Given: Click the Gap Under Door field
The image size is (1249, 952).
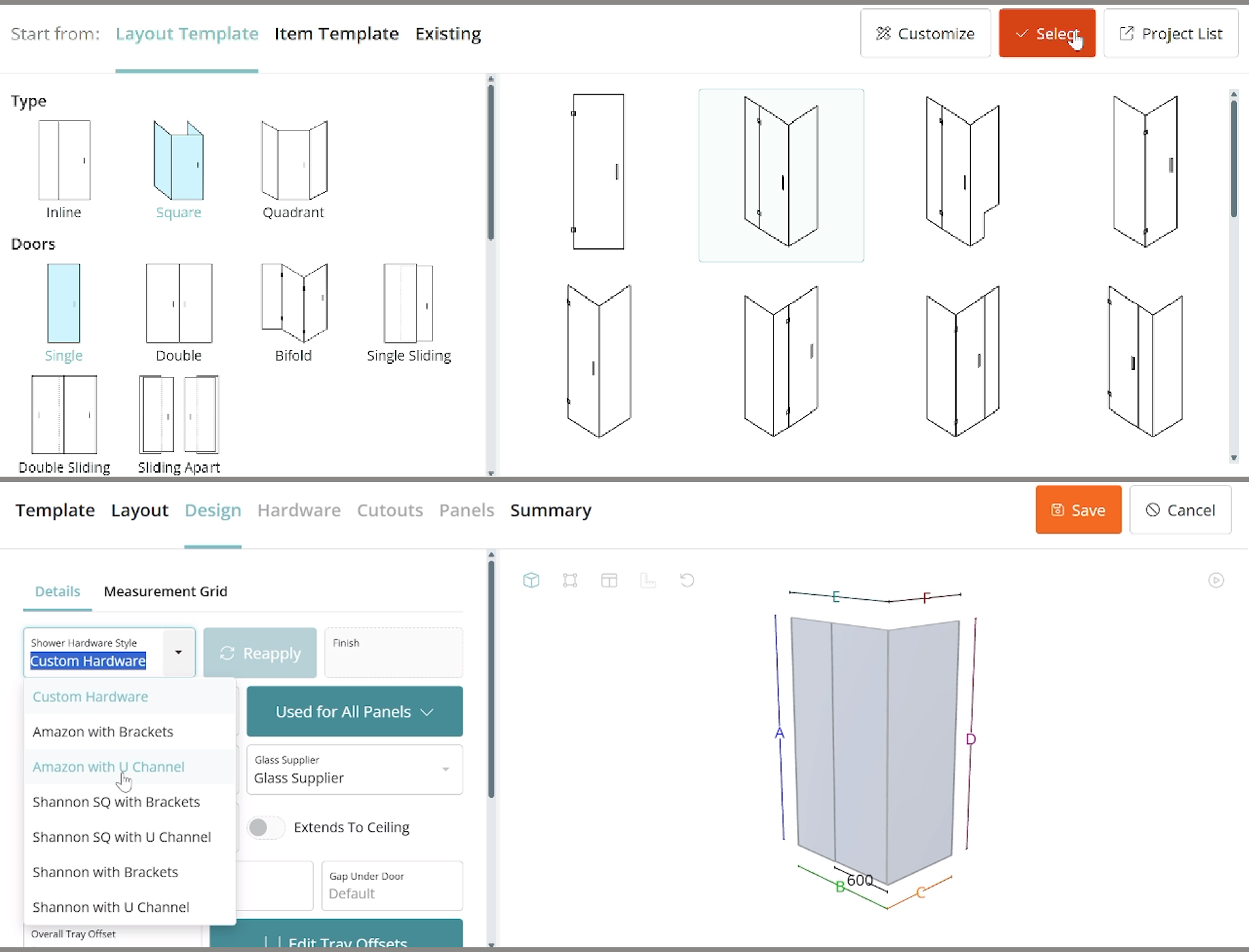Looking at the screenshot, I should click(x=392, y=885).
